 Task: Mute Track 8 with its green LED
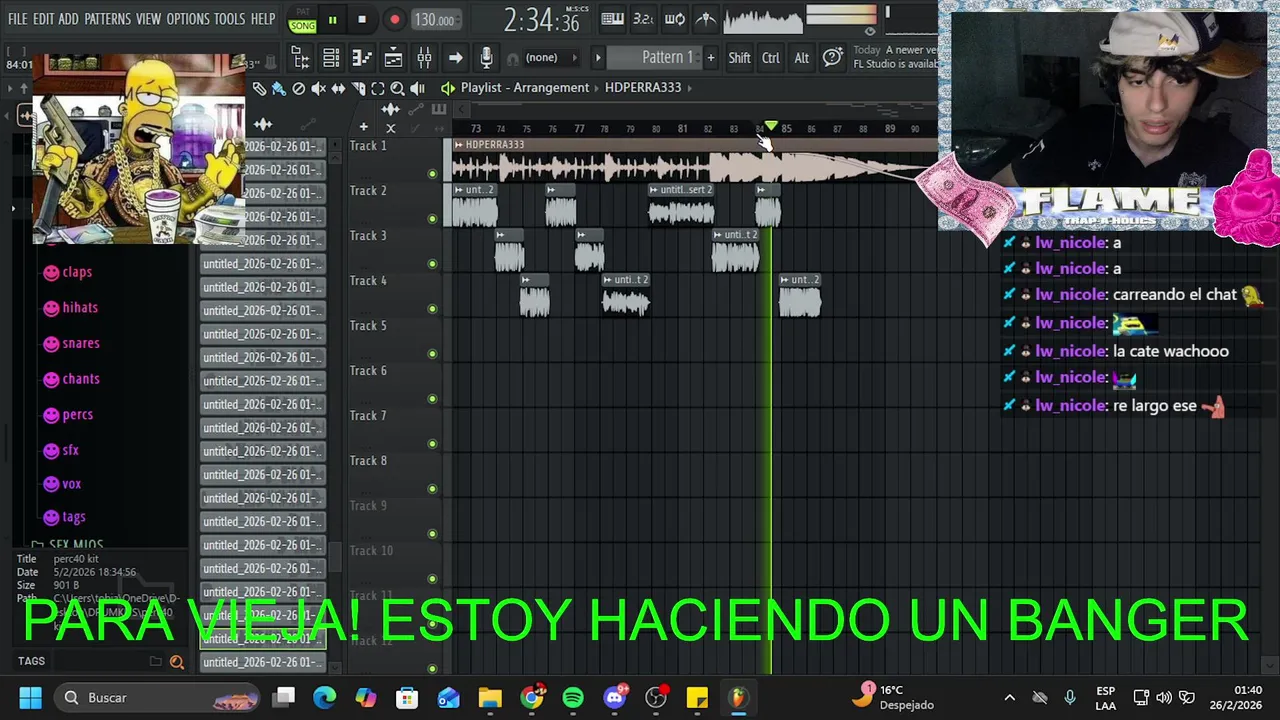[432, 489]
